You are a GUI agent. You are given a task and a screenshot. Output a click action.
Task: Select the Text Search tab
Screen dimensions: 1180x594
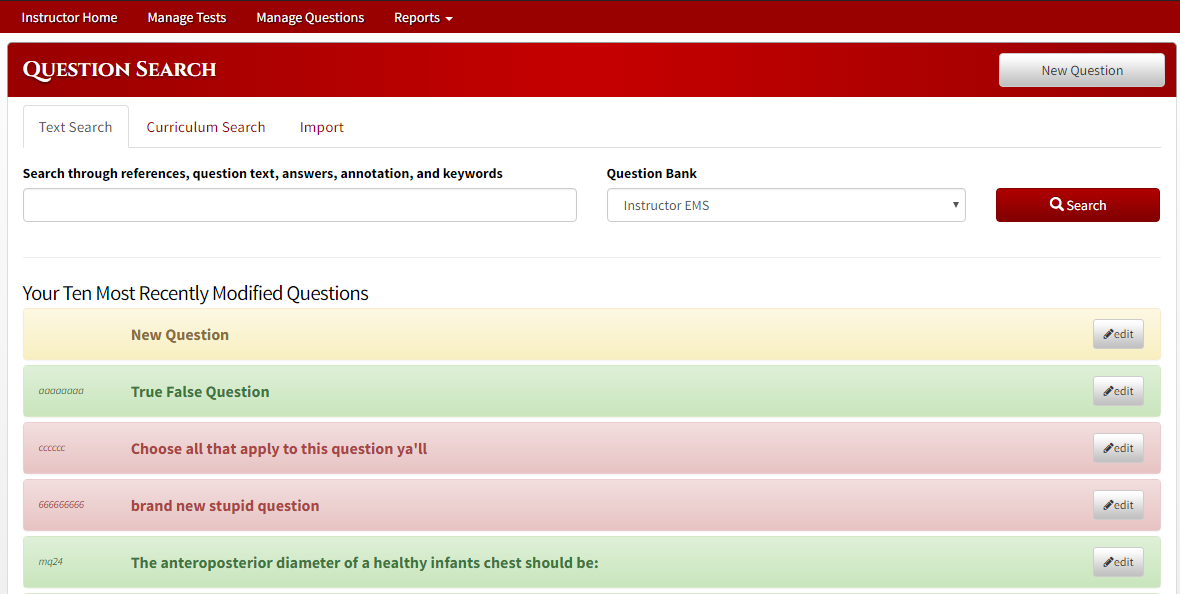pyautogui.click(x=75, y=127)
